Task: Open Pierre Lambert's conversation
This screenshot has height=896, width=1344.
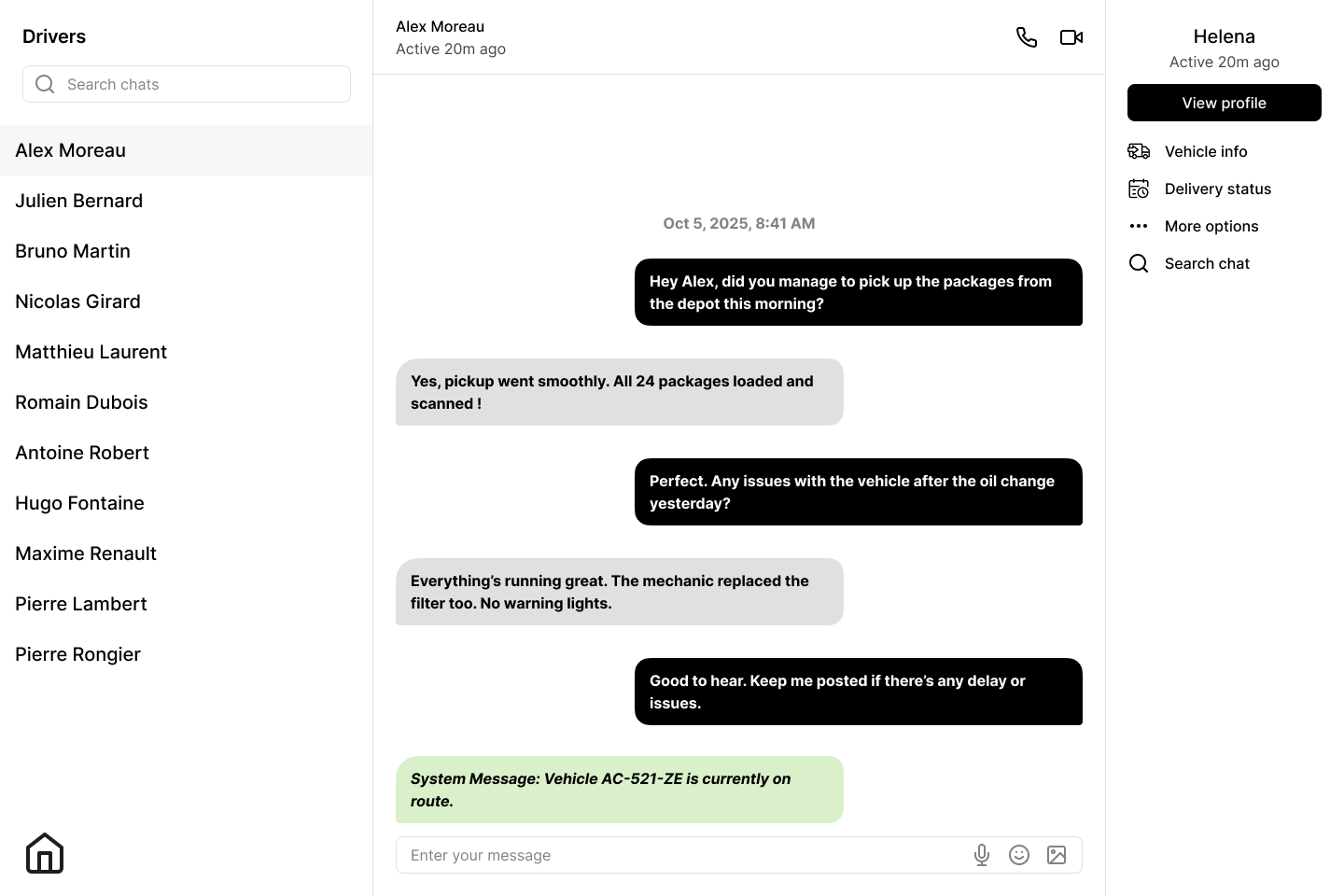Action: coord(80,604)
